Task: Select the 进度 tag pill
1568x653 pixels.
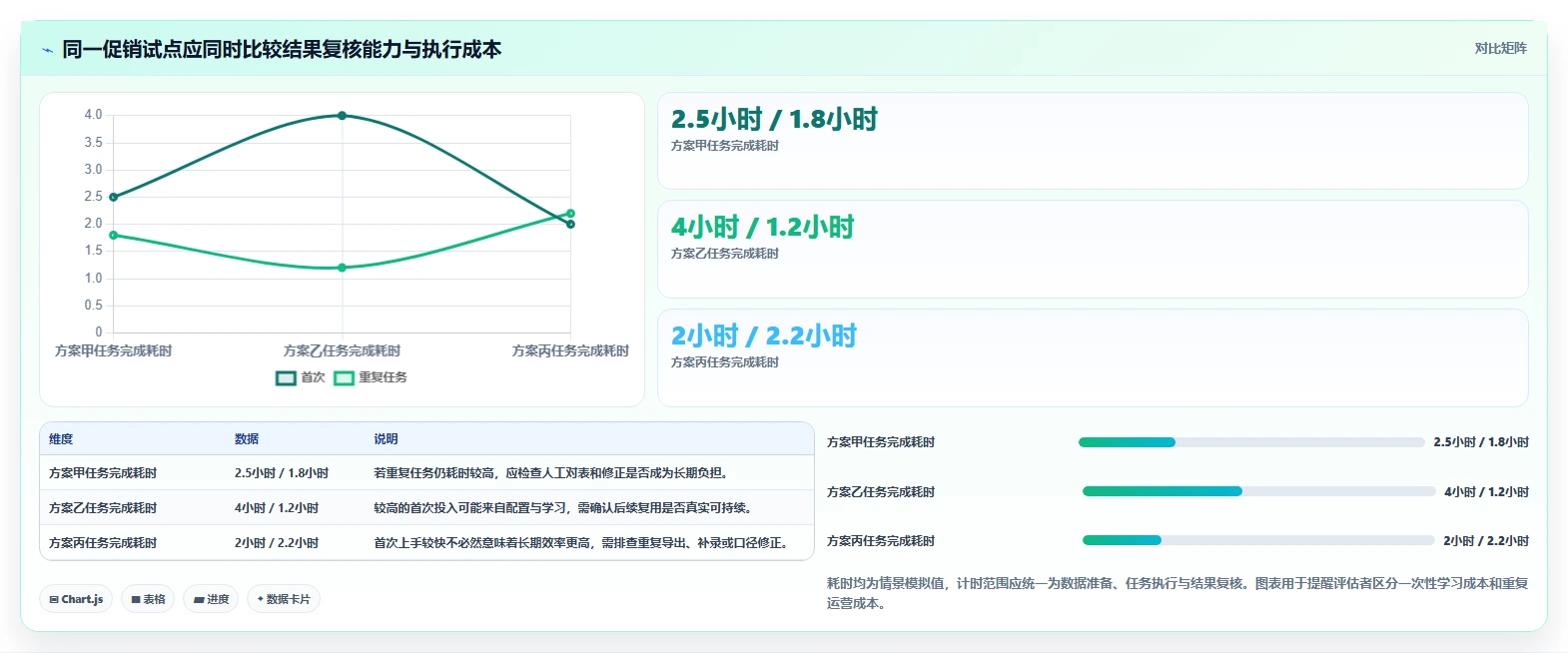Action: tap(211, 599)
